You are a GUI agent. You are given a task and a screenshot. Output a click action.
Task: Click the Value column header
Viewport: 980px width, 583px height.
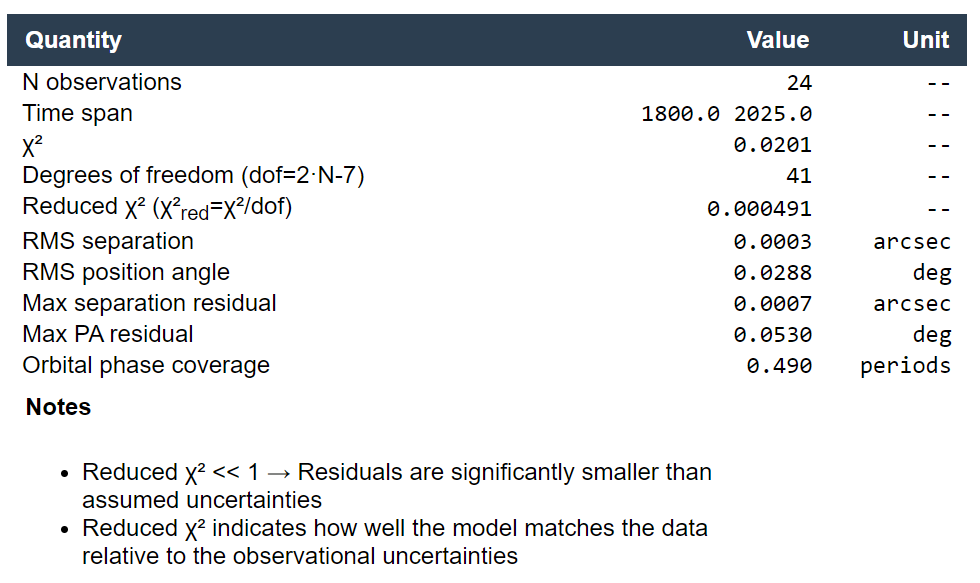pyautogui.click(x=777, y=40)
